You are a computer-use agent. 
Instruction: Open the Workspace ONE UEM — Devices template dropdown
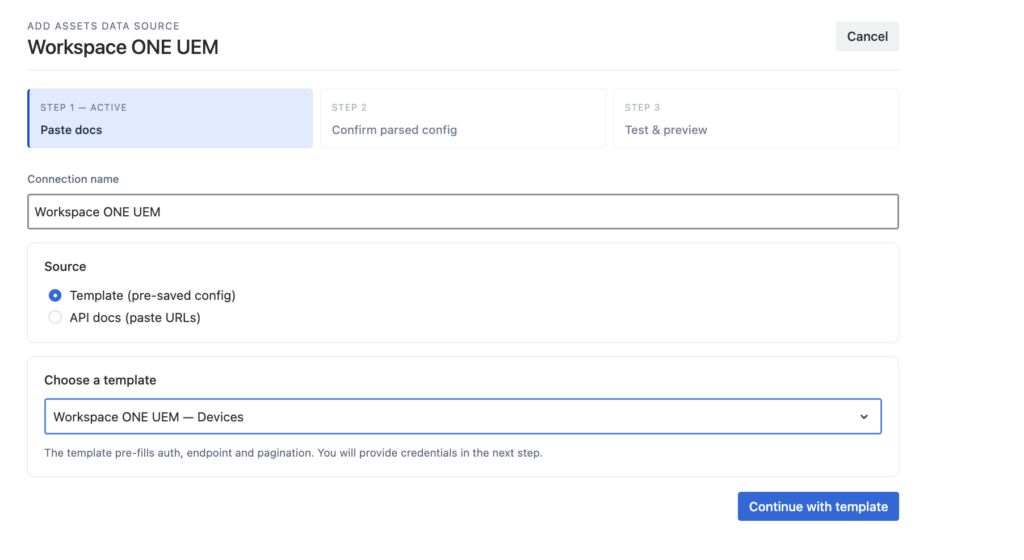(462, 416)
